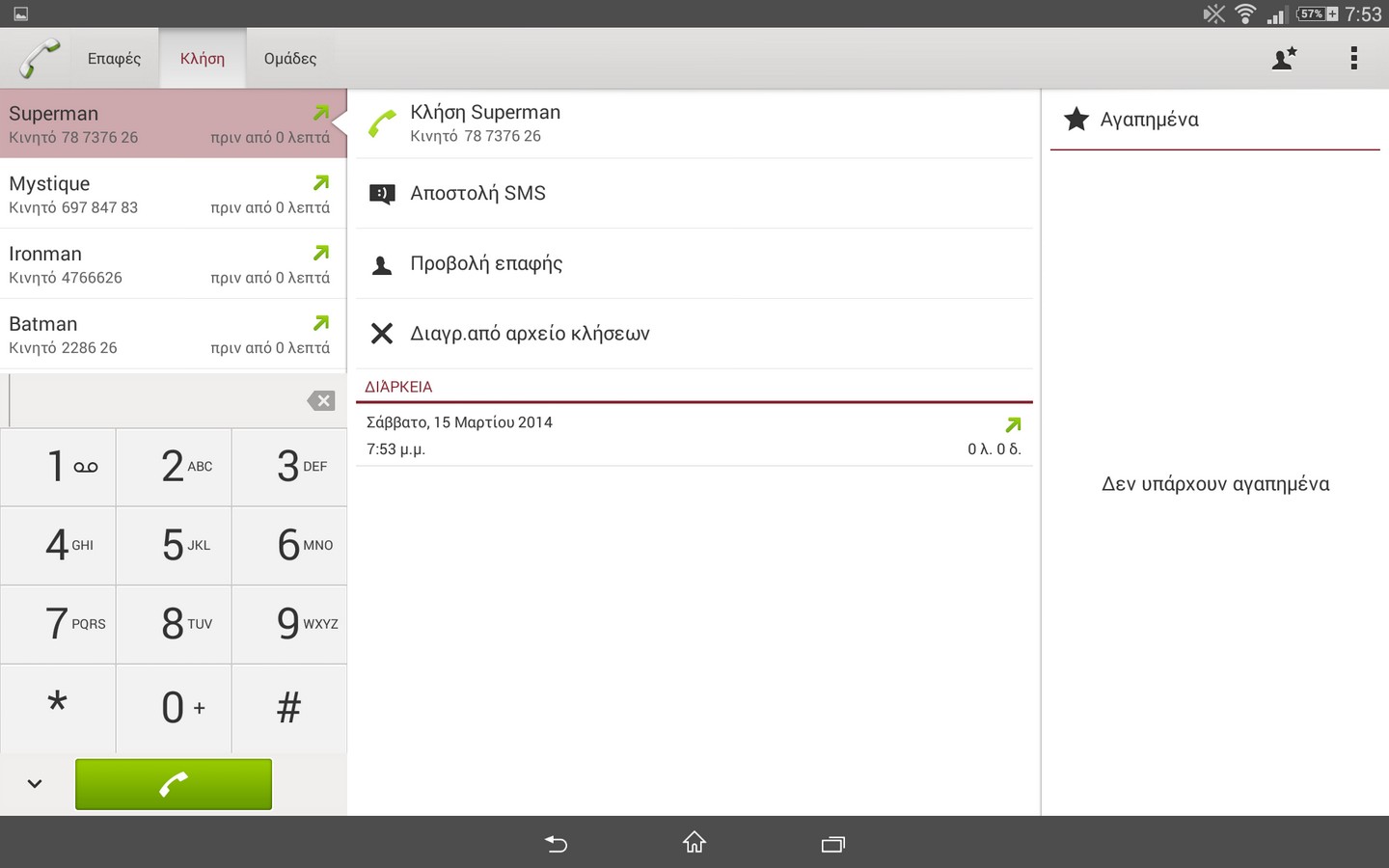Dial digit 5 JKL key
This screenshot has width=1389, height=868.
point(174,546)
